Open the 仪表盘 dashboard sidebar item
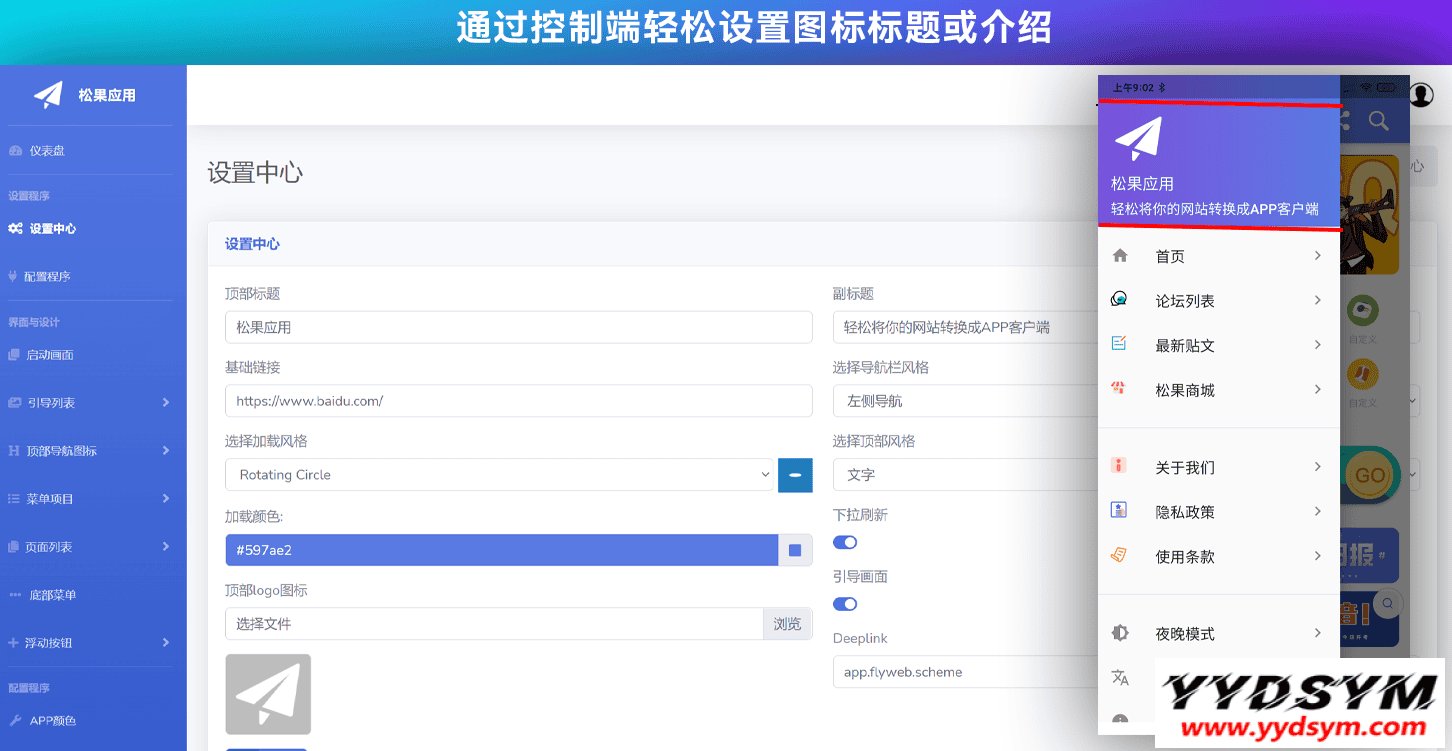 click(x=47, y=151)
